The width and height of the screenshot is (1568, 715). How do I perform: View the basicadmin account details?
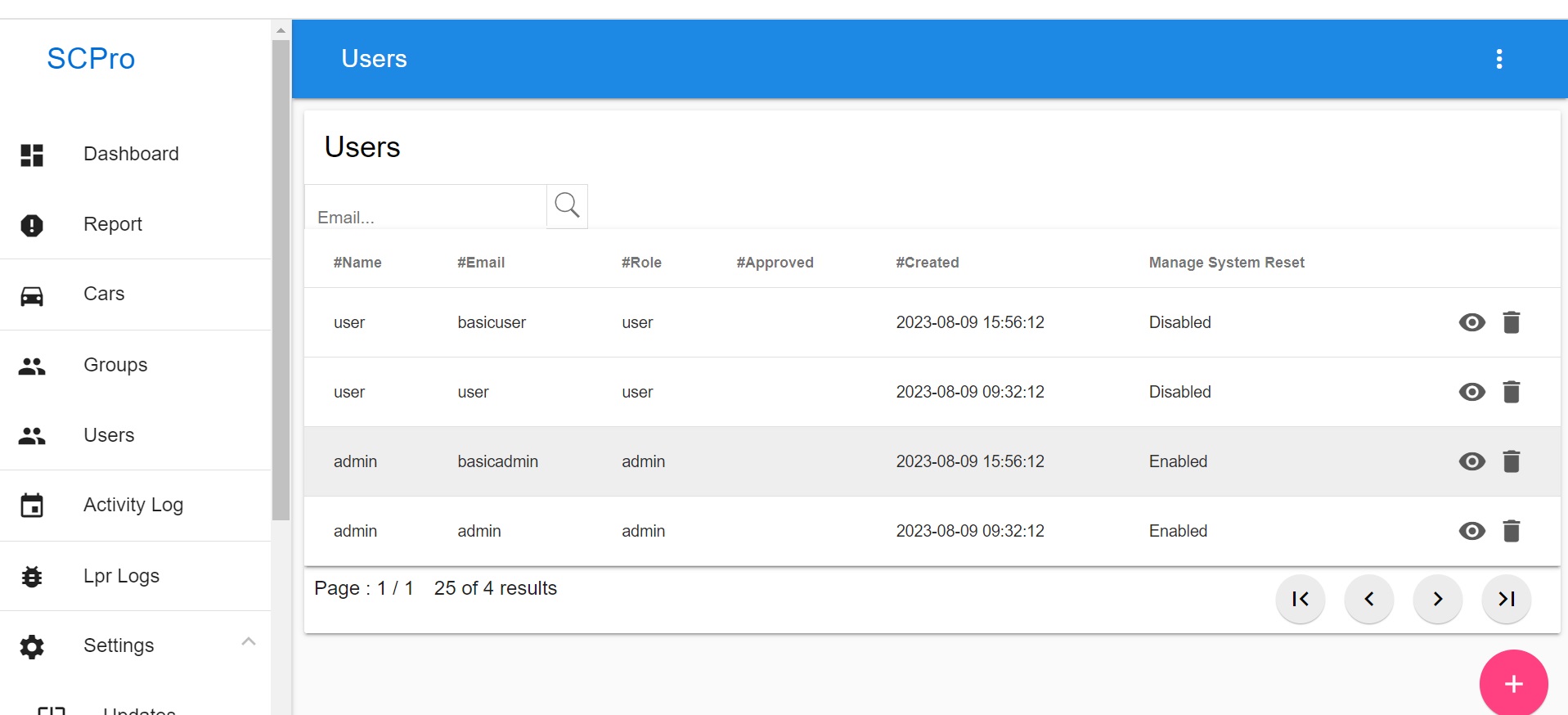(x=1472, y=461)
